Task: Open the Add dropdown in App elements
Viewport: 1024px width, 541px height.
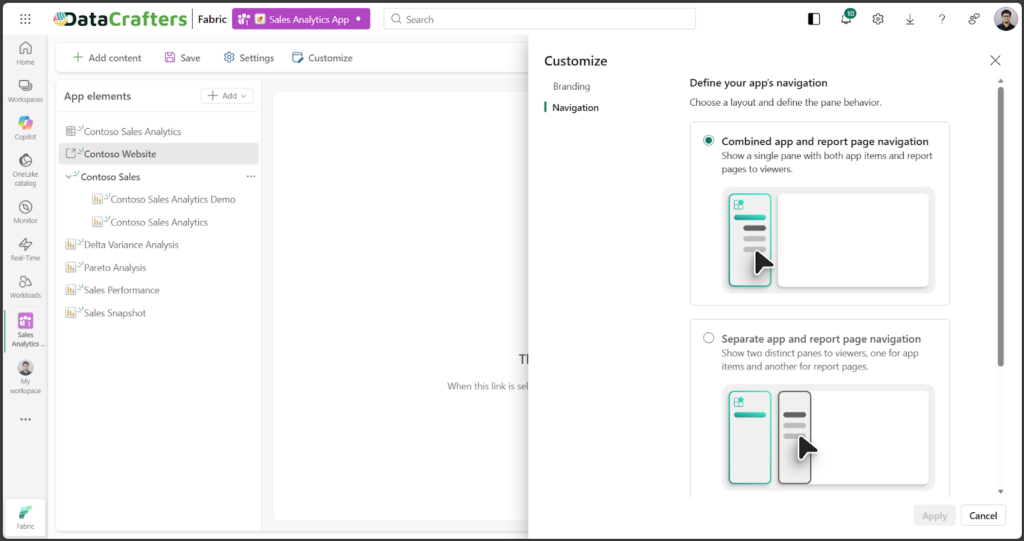Action: 227,96
